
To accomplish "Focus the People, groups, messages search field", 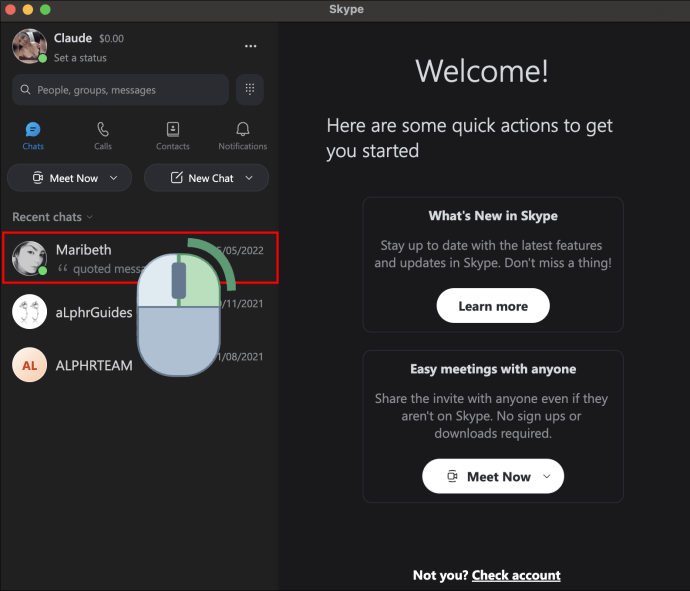I will [120, 90].
